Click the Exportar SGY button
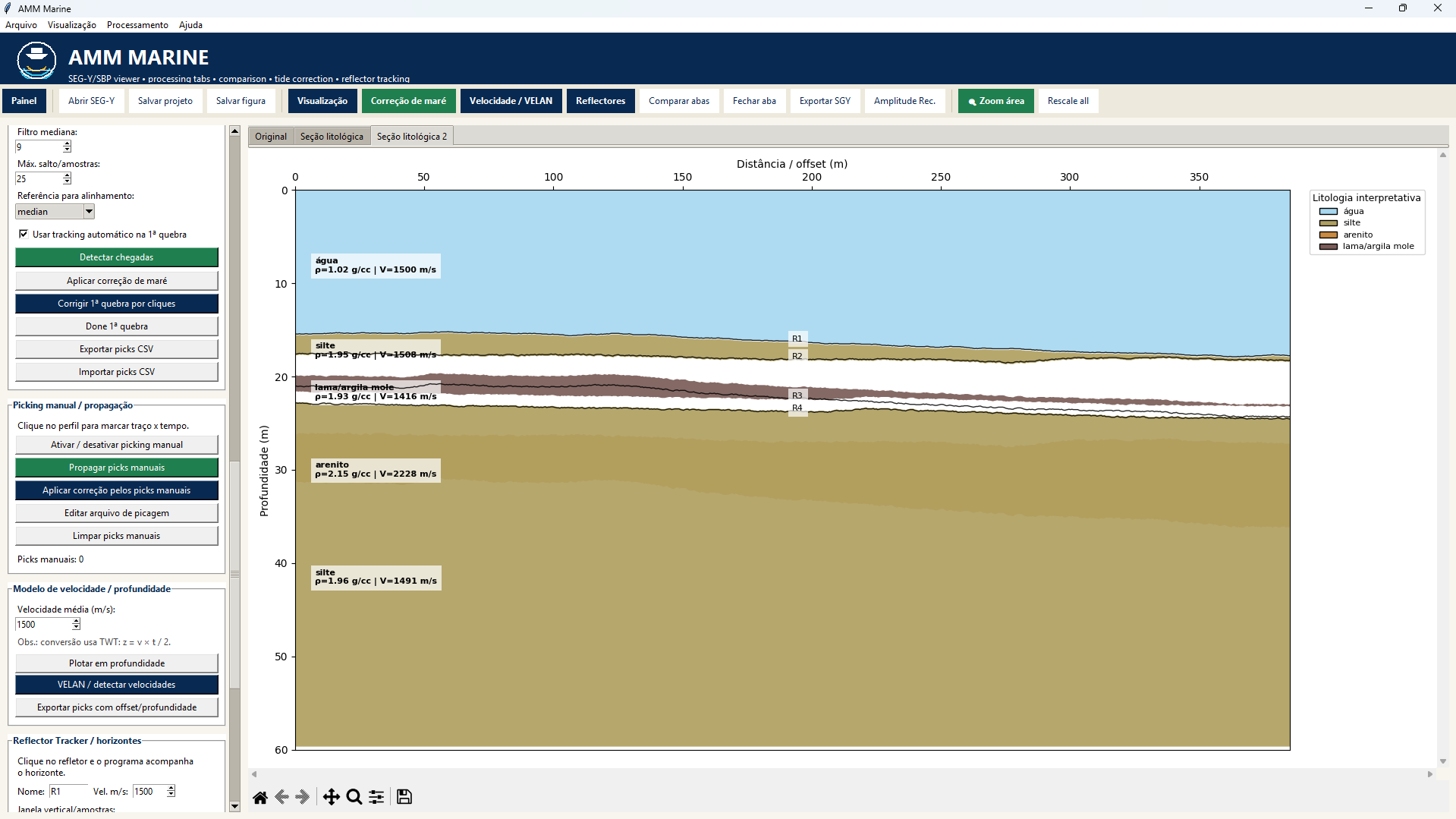The width and height of the screenshot is (1456, 819). [x=825, y=101]
